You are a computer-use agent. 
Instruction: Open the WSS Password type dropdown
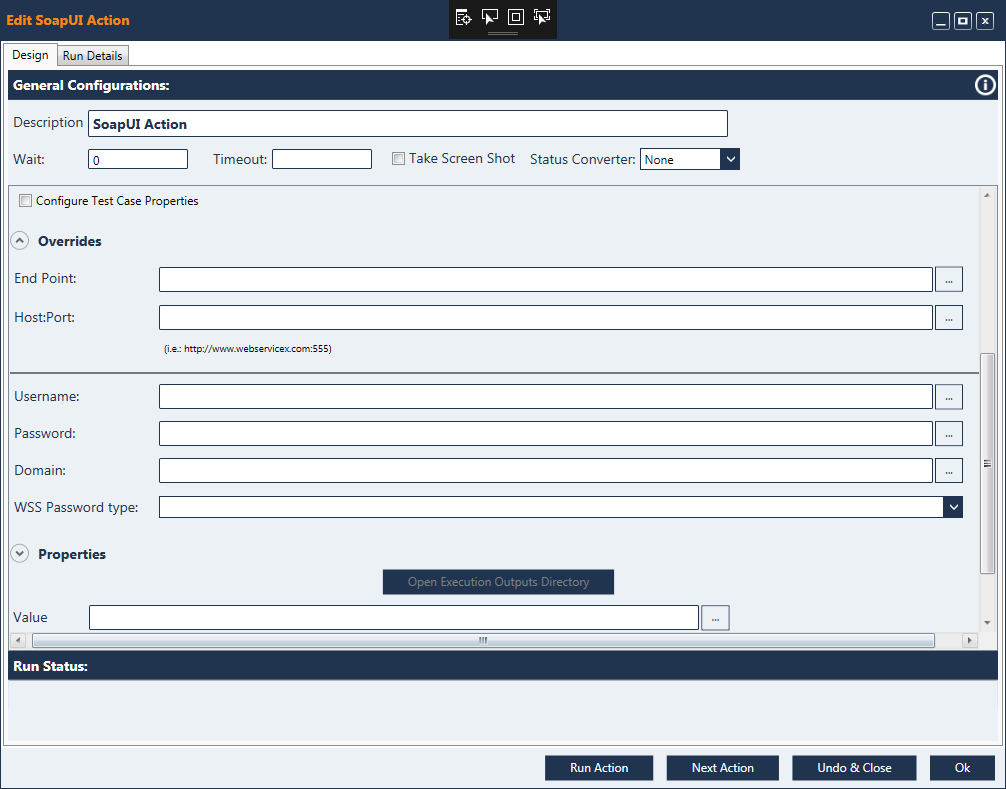click(953, 507)
